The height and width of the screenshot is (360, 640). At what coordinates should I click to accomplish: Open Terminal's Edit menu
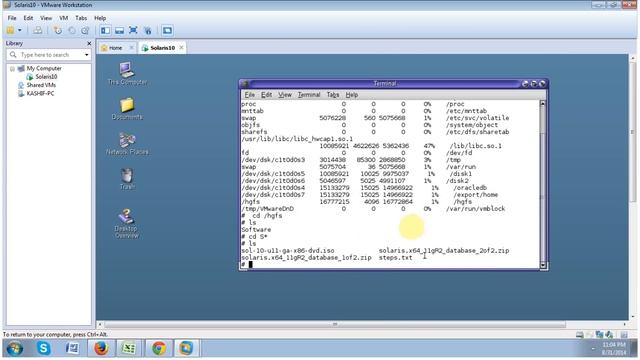[x=267, y=95]
